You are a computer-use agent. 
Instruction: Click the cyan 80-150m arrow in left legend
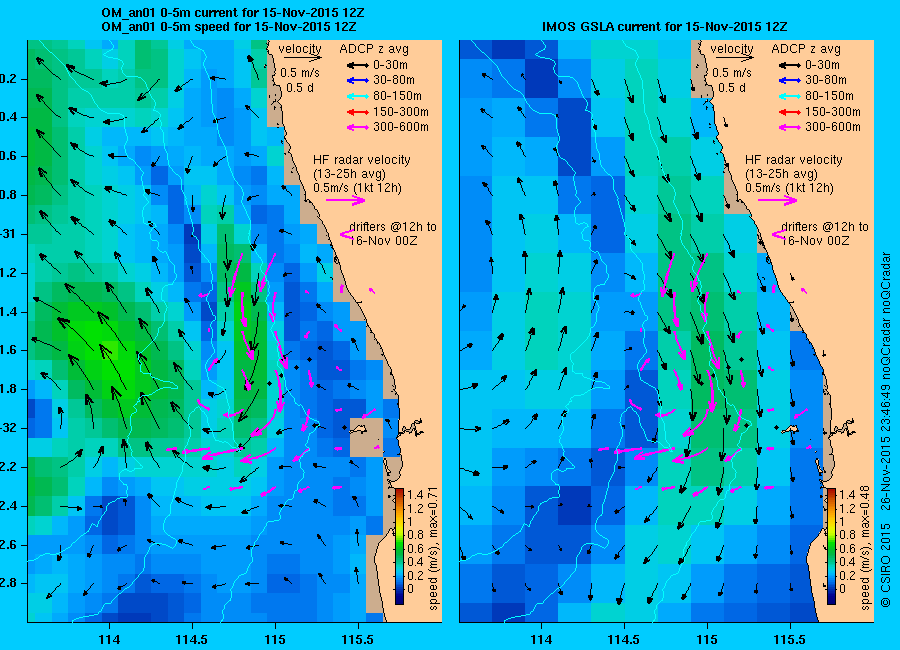358,96
